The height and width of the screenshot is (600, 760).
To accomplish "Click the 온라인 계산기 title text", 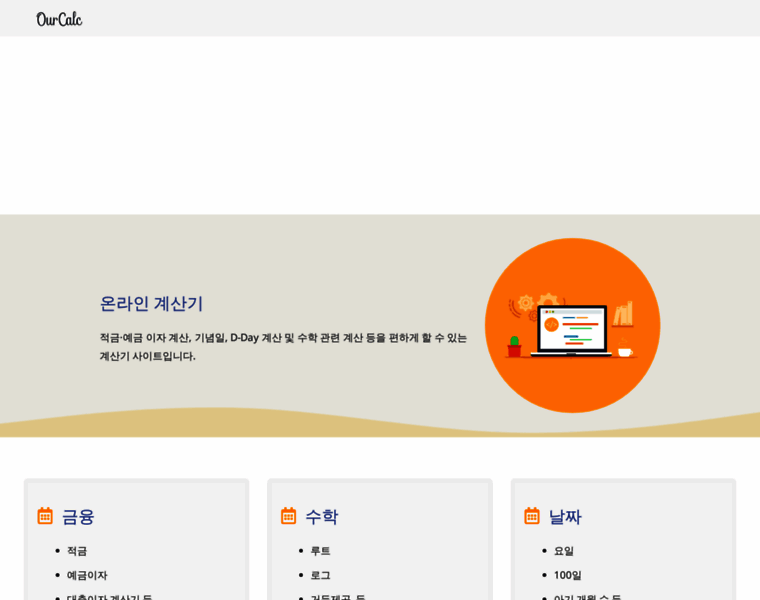I will pyautogui.click(x=151, y=303).
